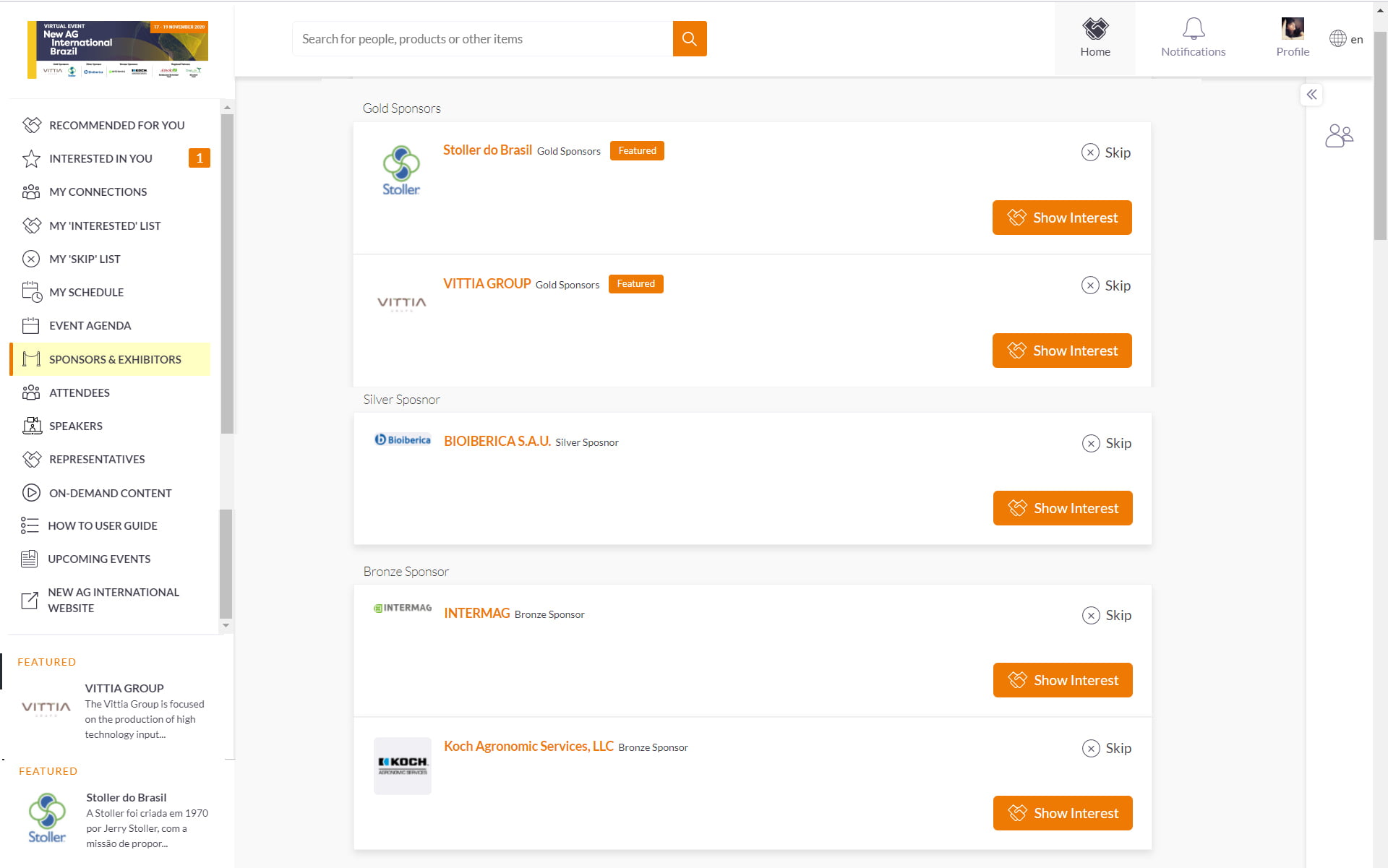The width and height of the screenshot is (1388, 868).
Task: Open INTERMAG sponsor link
Action: (477, 613)
